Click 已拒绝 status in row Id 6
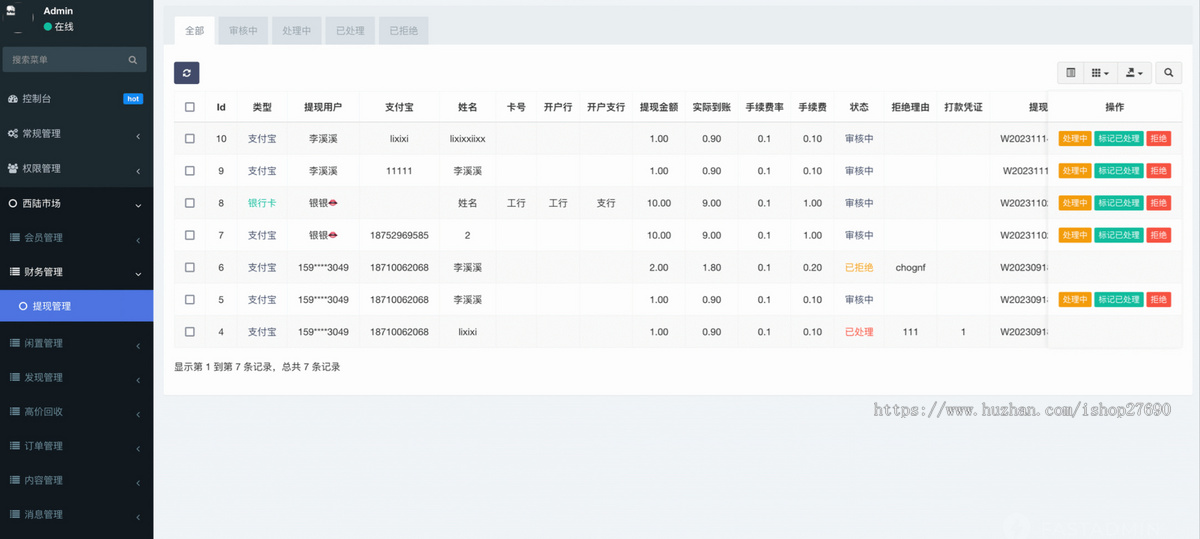The width and height of the screenshot is (1200, 539). pyautogui.click(x=859, y=267)
